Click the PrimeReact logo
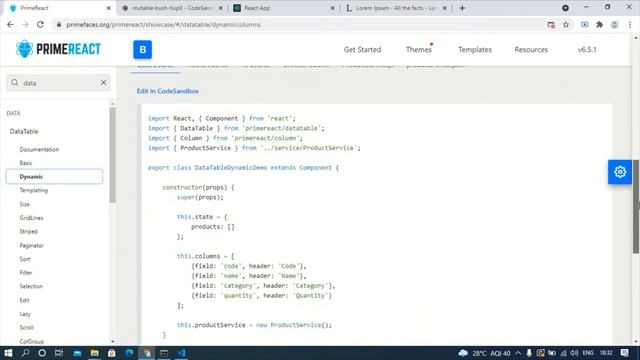640x360 pixels. [58, 49]
